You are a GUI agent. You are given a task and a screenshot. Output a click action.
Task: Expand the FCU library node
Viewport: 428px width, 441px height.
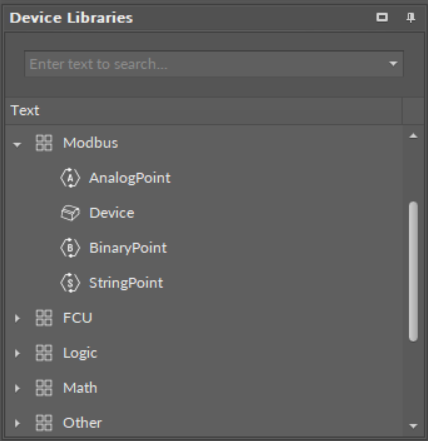[17, 318]
